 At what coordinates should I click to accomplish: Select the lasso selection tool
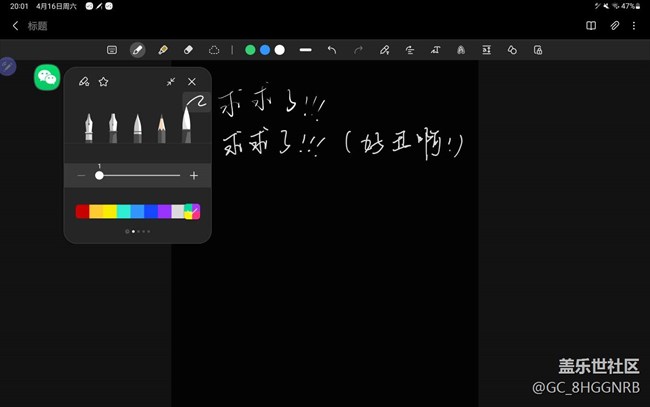214,49
